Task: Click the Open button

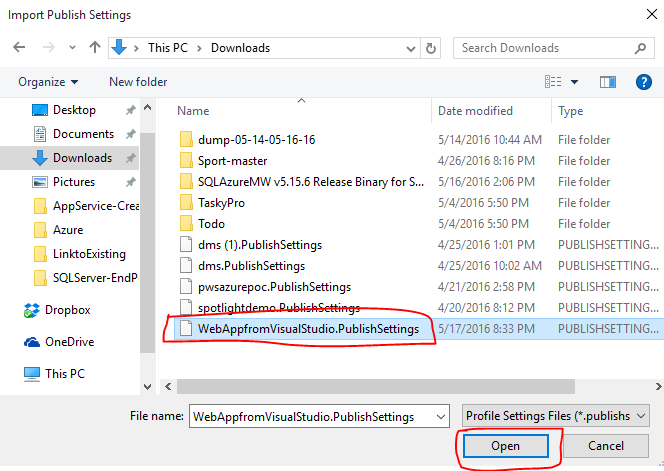Action: [x=506, y=446]
